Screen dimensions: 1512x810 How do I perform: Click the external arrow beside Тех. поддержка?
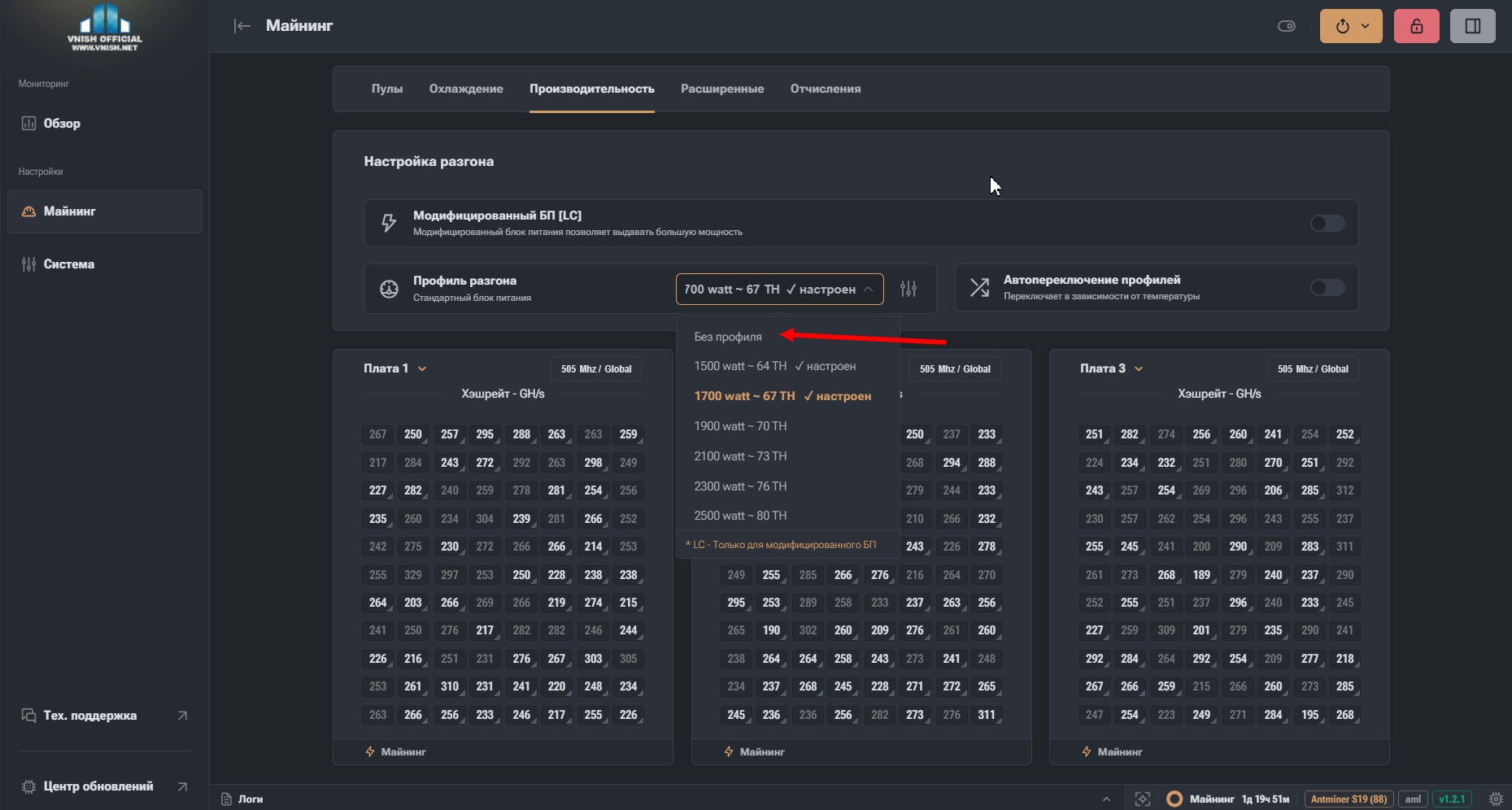point(182,716)
